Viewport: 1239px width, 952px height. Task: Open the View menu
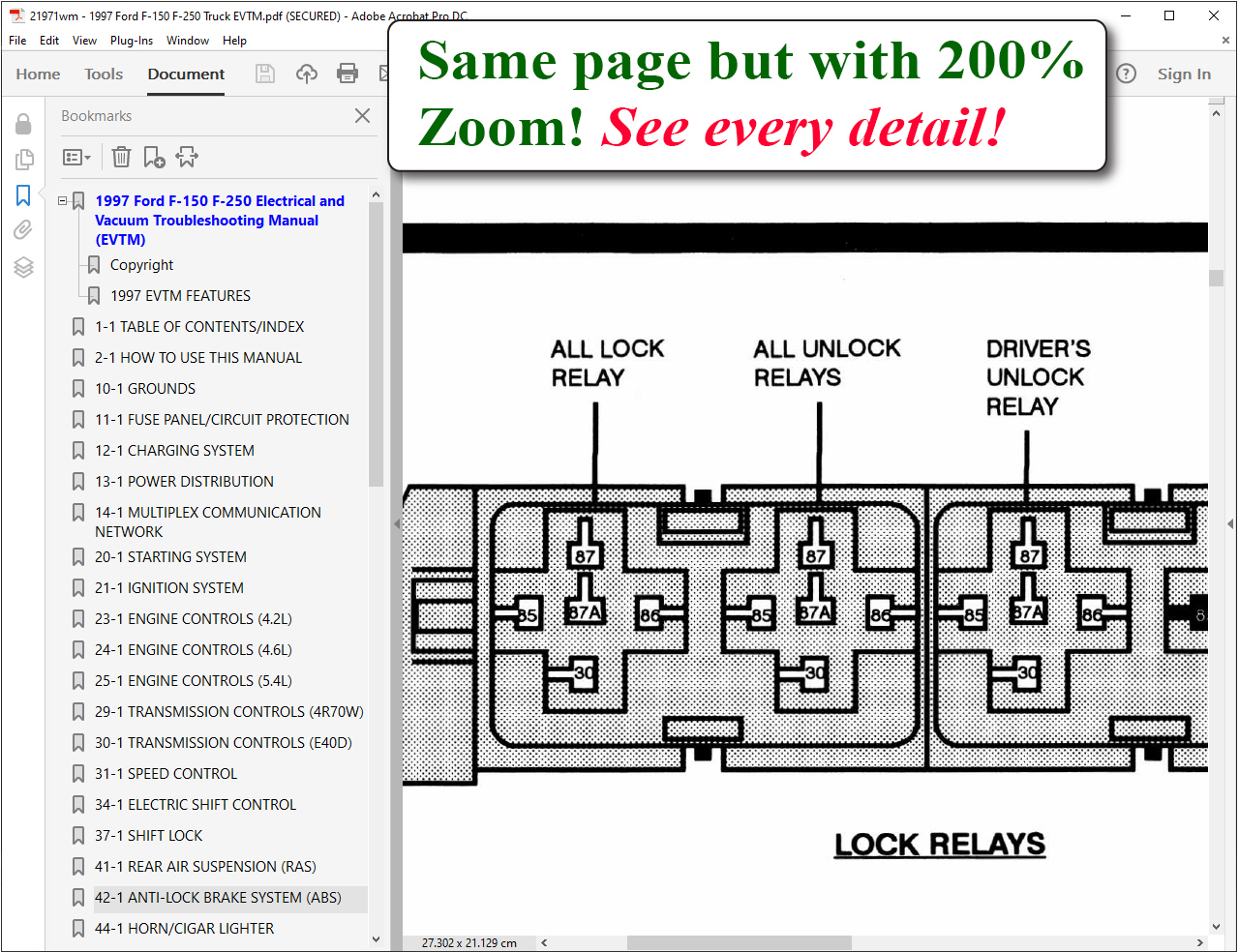click(85, 41)
